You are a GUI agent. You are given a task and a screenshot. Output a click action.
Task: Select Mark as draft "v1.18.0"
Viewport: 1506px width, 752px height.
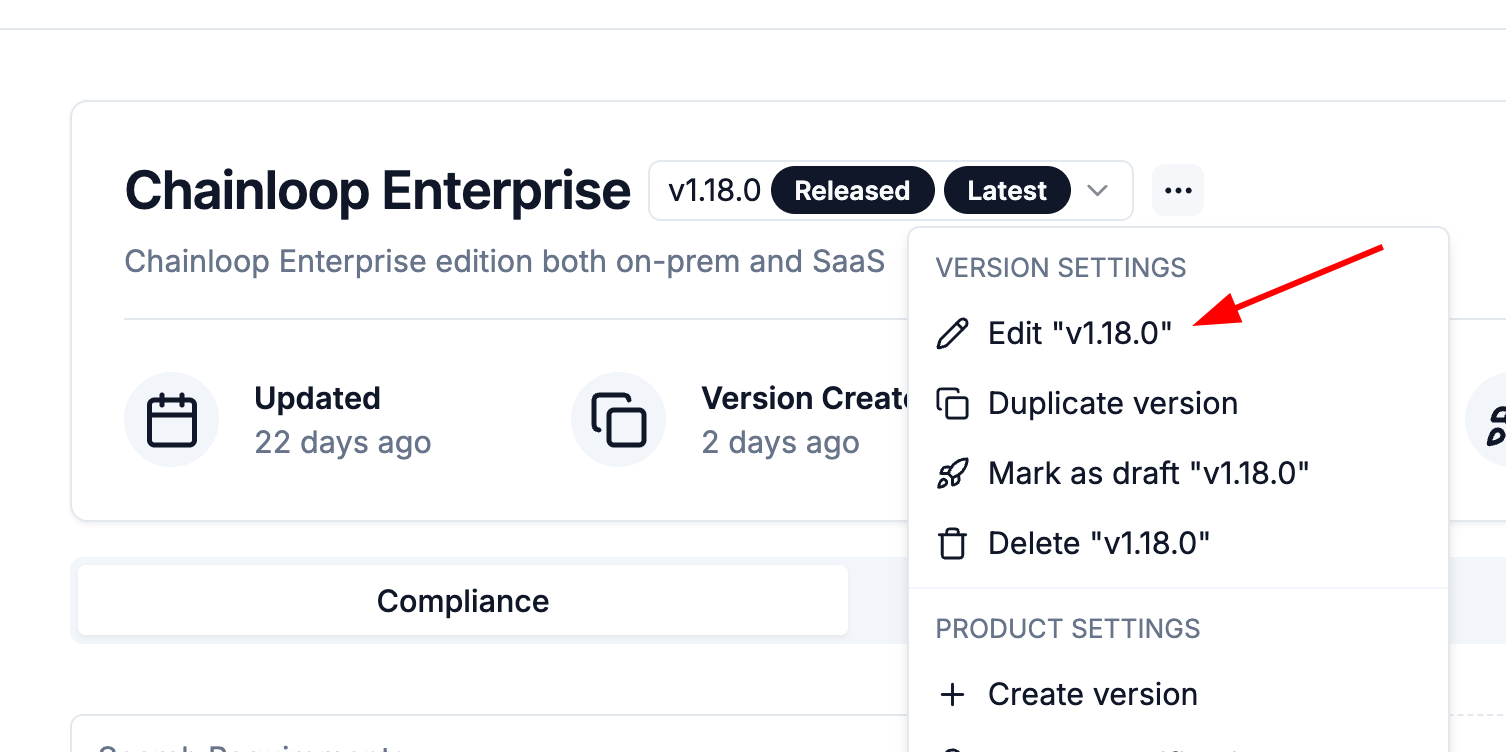click(1148, 473)
